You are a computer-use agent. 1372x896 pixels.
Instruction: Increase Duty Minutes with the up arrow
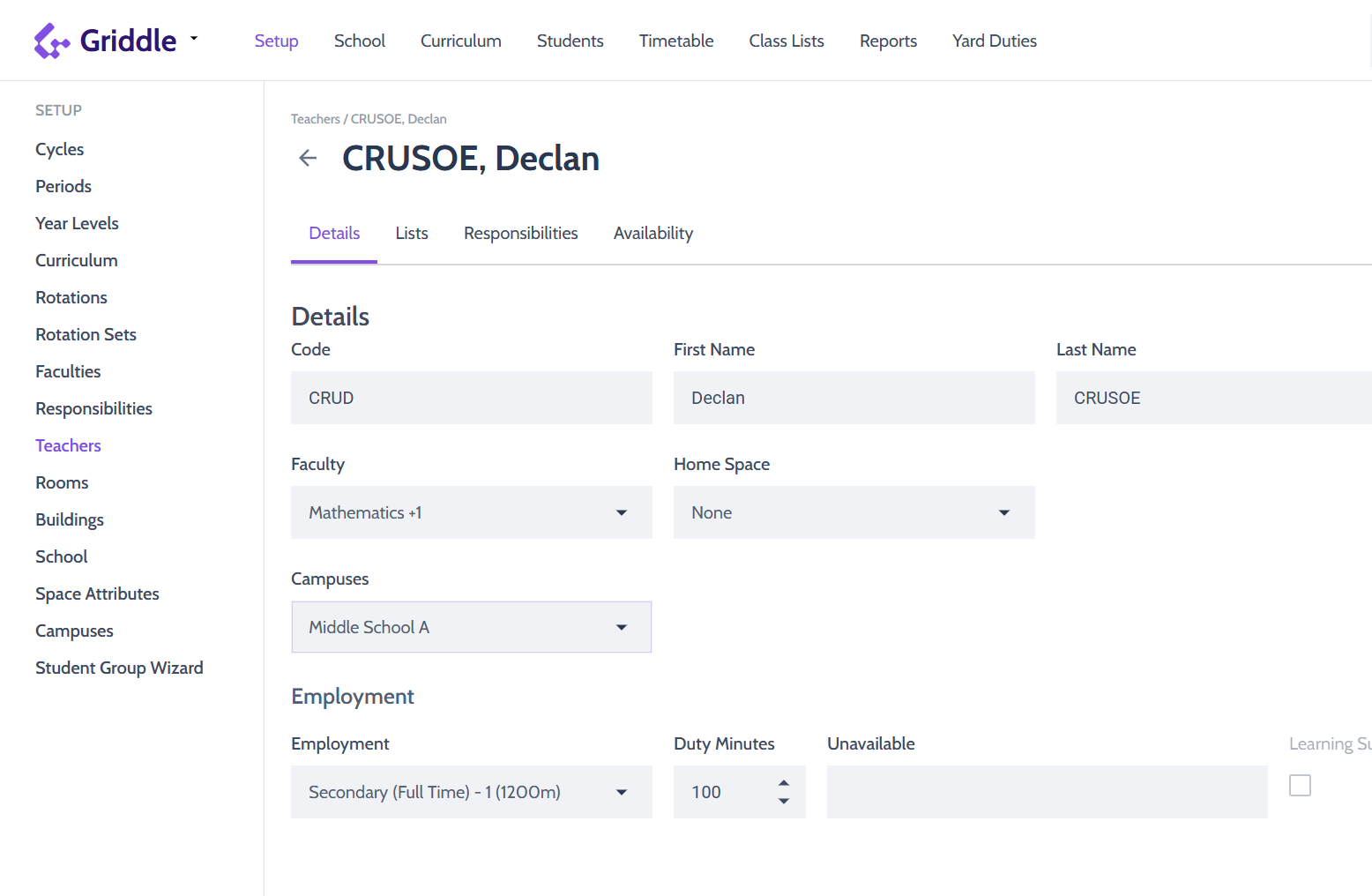(x=784, y=783)
